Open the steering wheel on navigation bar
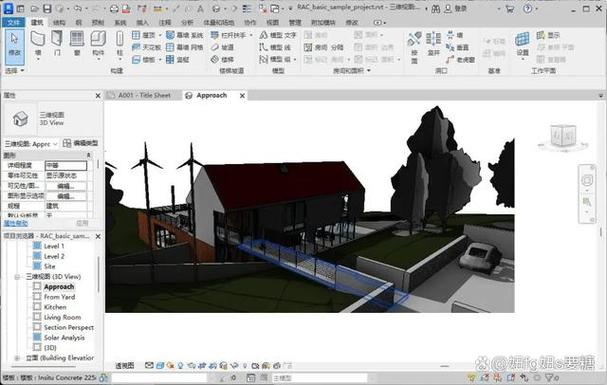Viewport: 607px width, 385px height. [x=587, y=180]
